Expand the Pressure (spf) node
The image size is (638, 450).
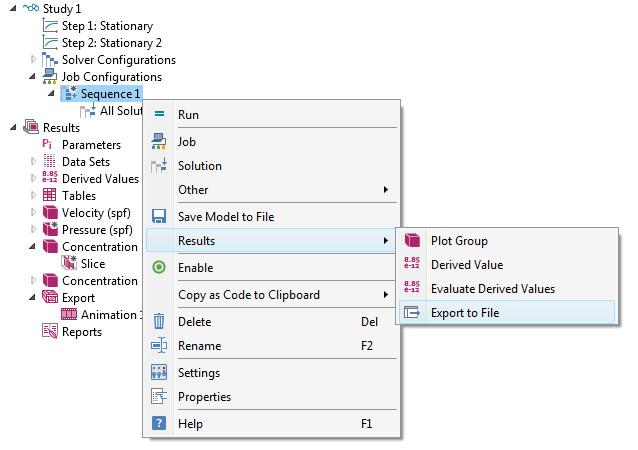(x=33, y=229)
